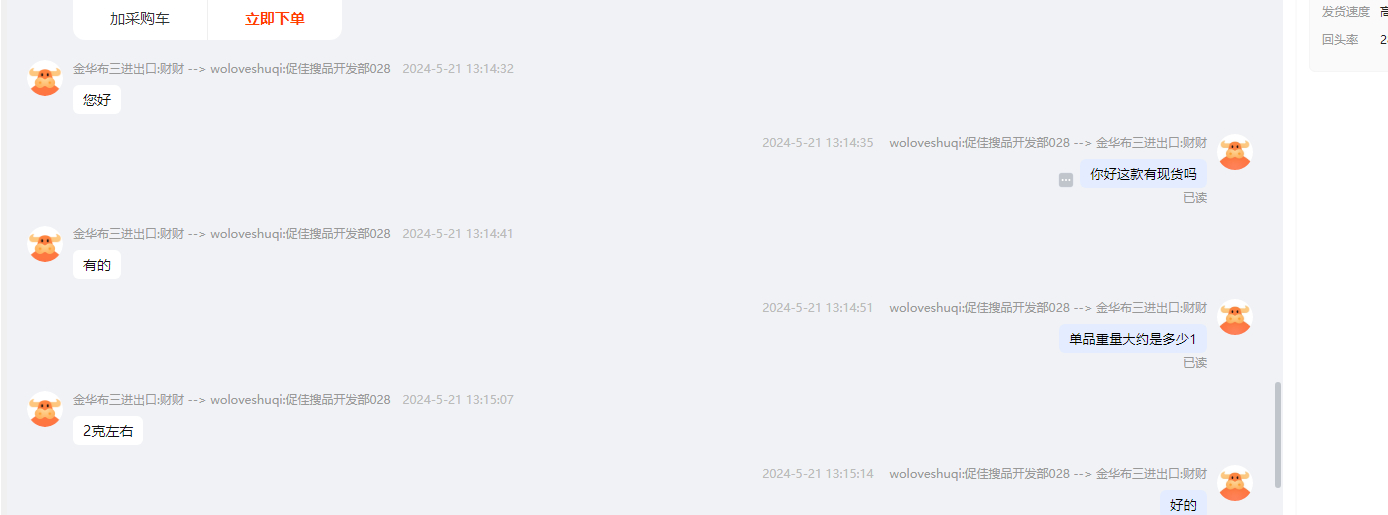The width and height of the screenshot is (1388, 515).
Task: Click the 立即下单 button
Action: [275, 19]
